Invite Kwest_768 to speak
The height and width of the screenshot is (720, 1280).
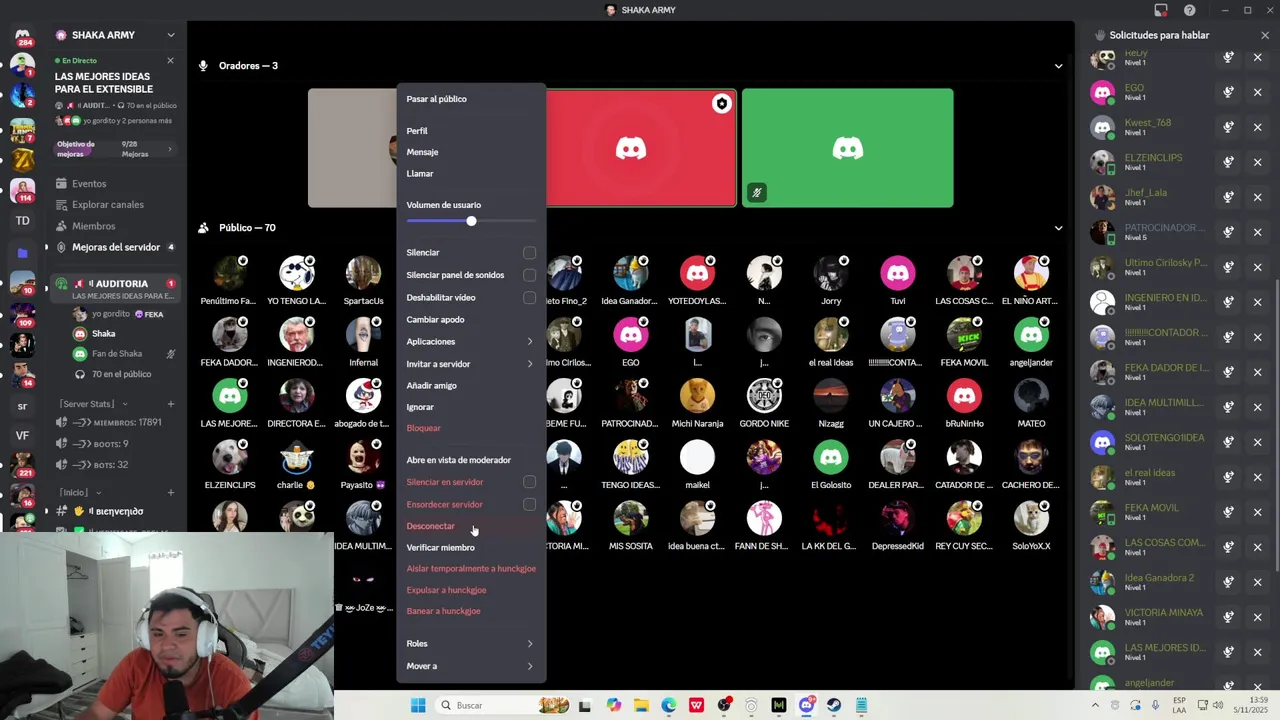pos(1228,127)
